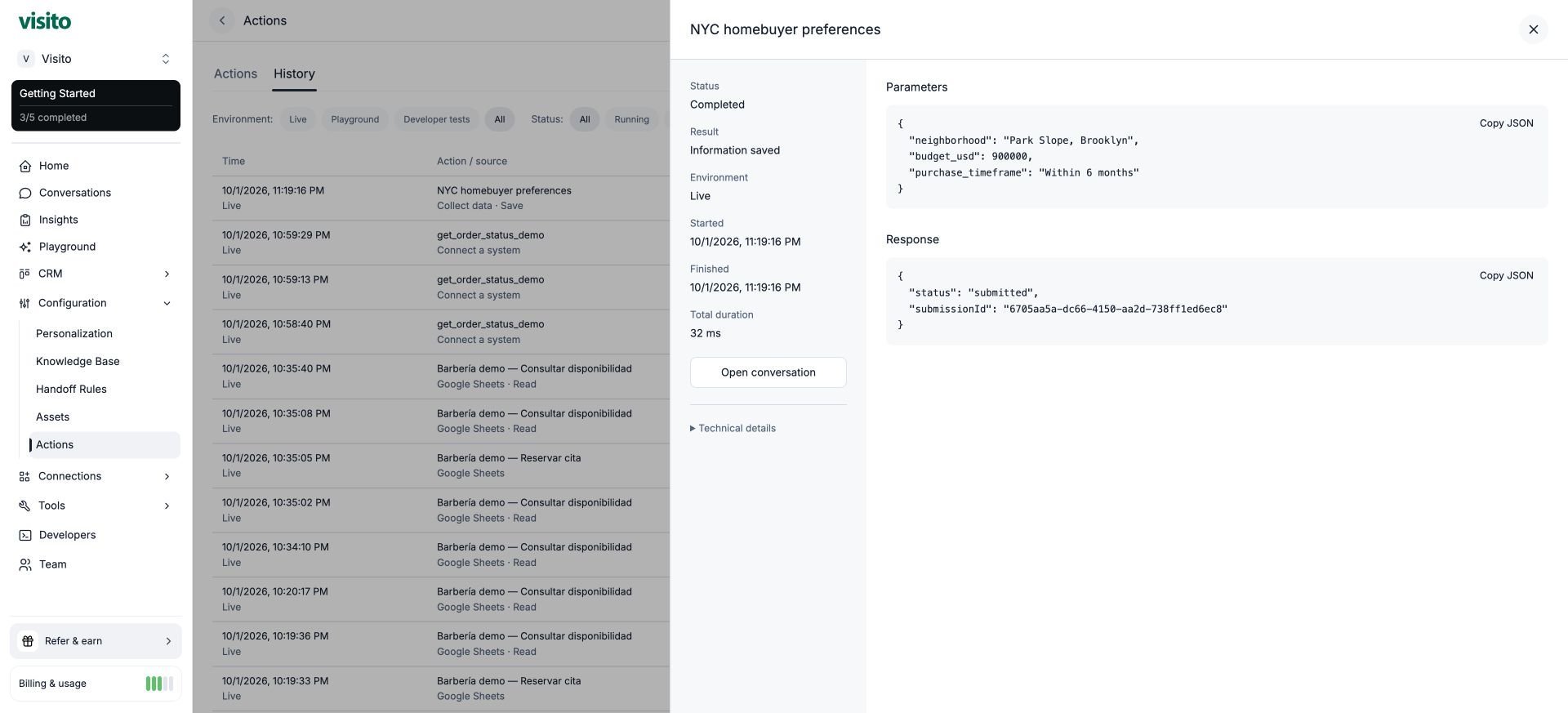Viewport: 1568px width, 713px height.
Task: Open the Getting Started progress card
Action: (x=96, y=105)
